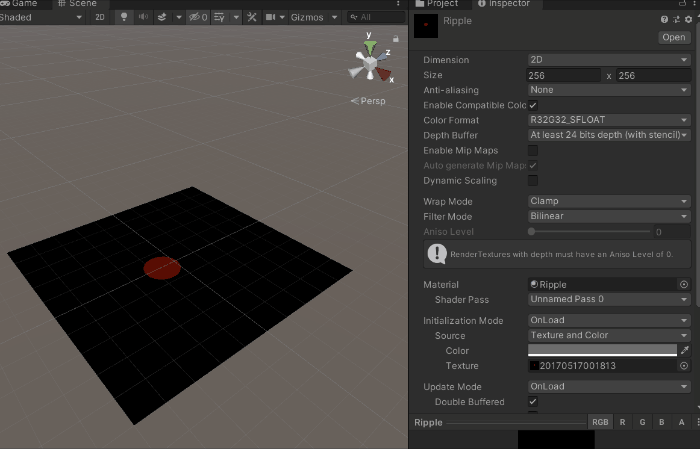700x449 pixels.
Task: Toggle Dynamic Scaling checkbox
Action: [533, 181]
